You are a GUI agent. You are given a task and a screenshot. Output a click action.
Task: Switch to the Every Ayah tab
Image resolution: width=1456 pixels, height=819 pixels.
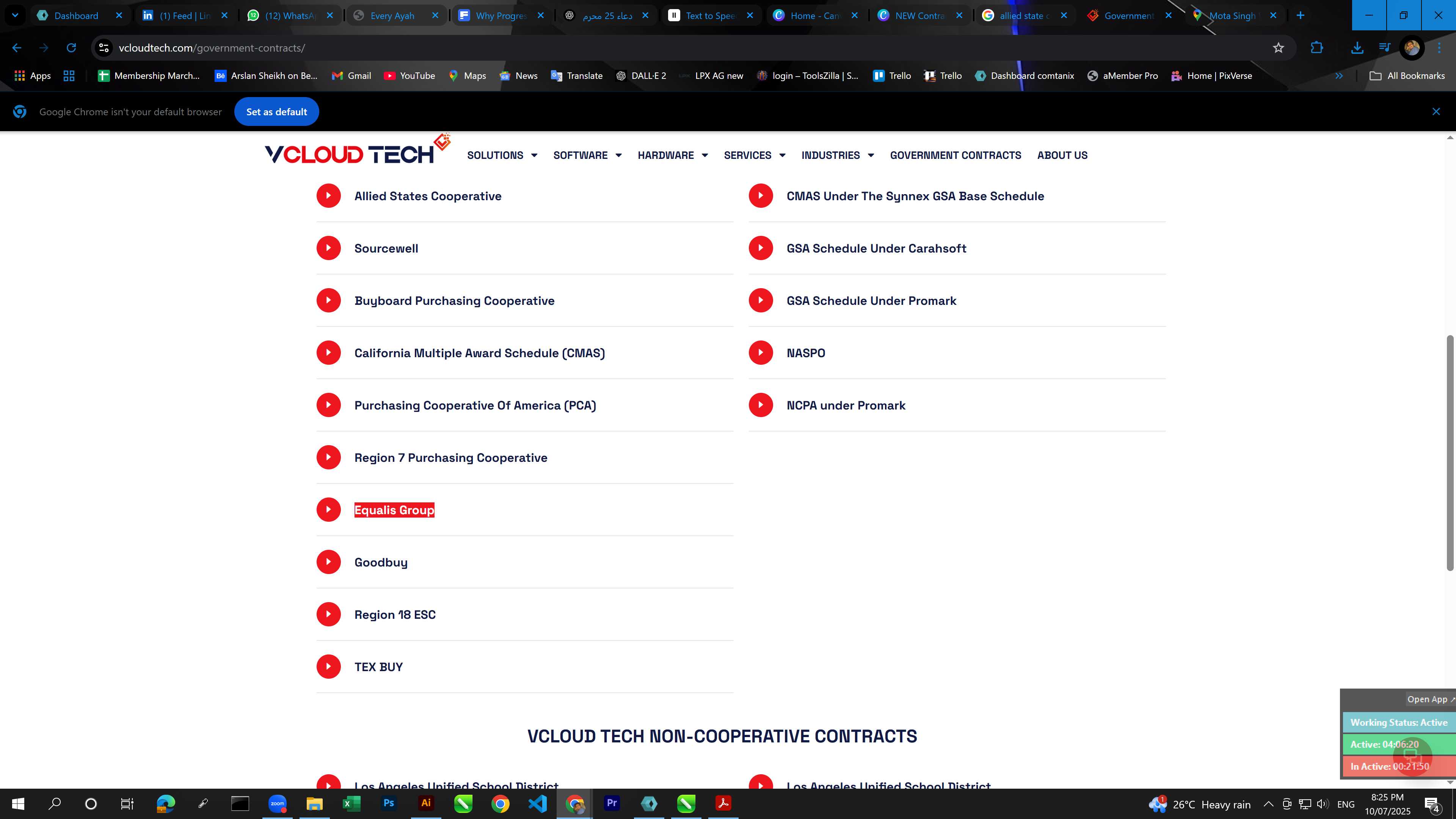[x=395, y=15]
